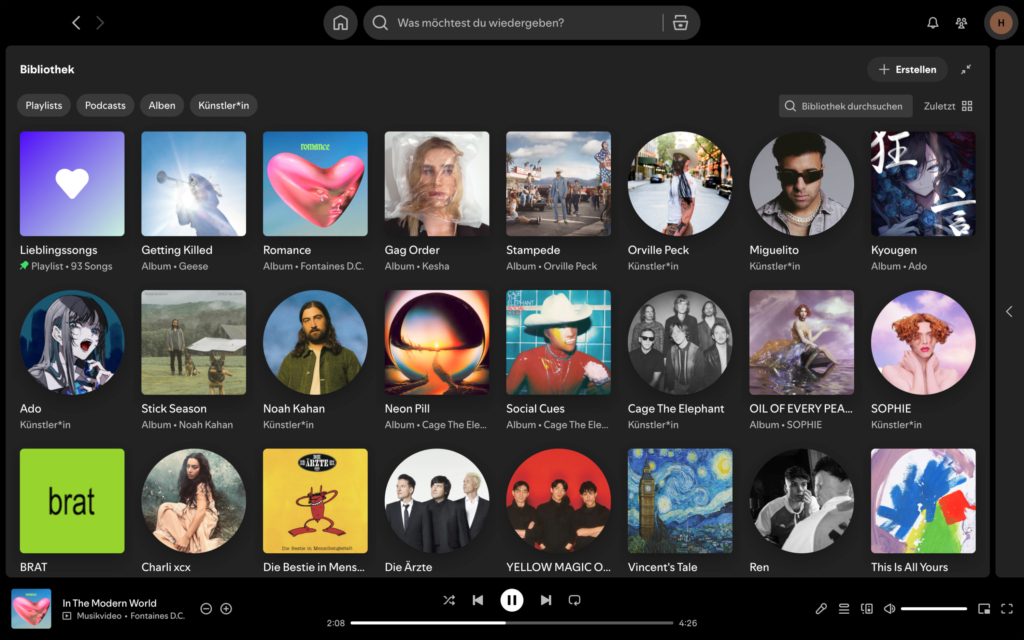Collapse the library with the shrink arrows
The image size is (1024, 640).
[x=965, y=69]
